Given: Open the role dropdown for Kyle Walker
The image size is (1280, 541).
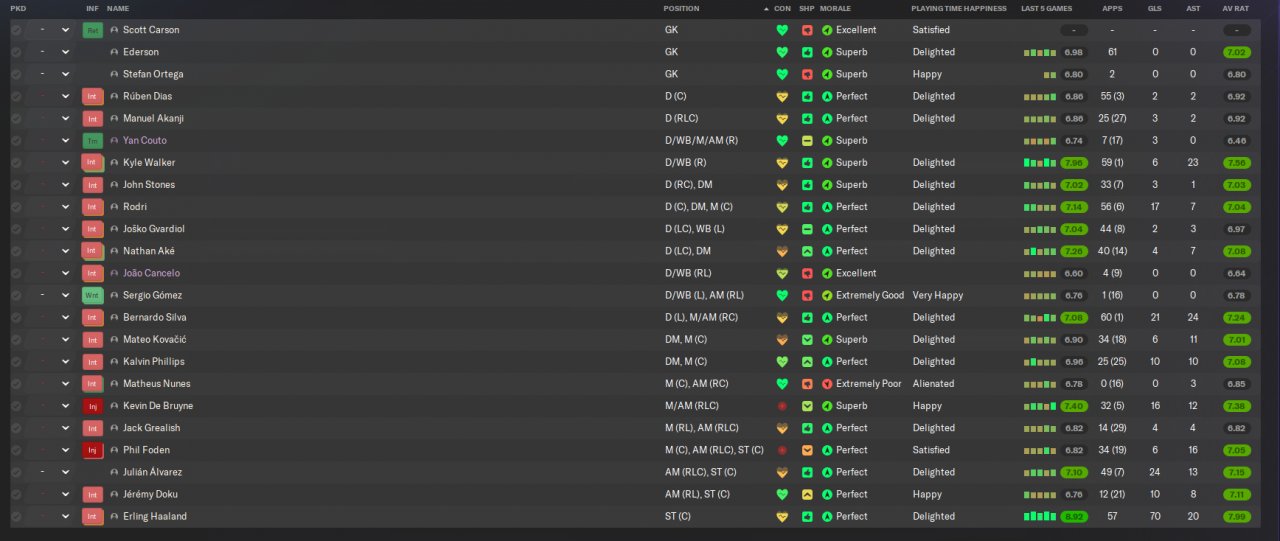Looking at the screenshot, I should click(54, 163).
